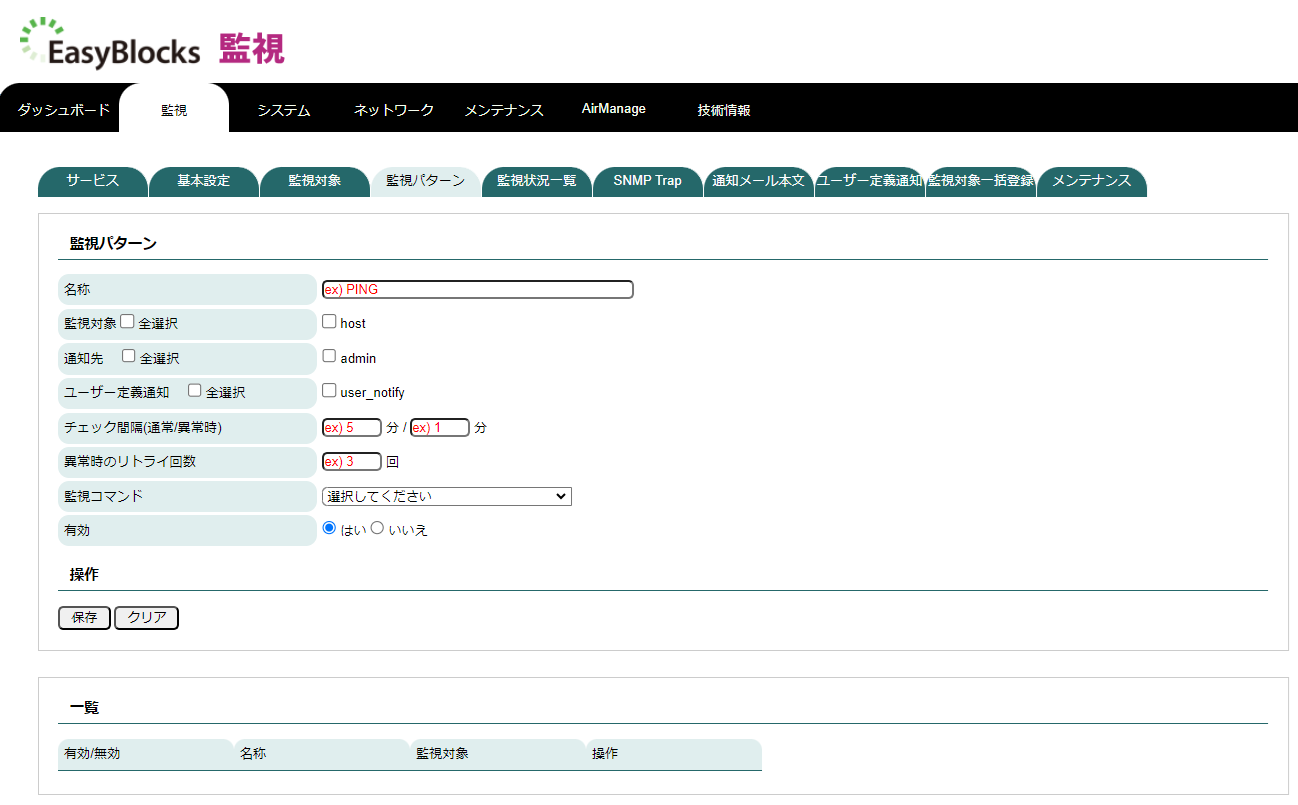1298x805 pixels.
Task: Check the admin checkbox
Action: coord(329,356)
